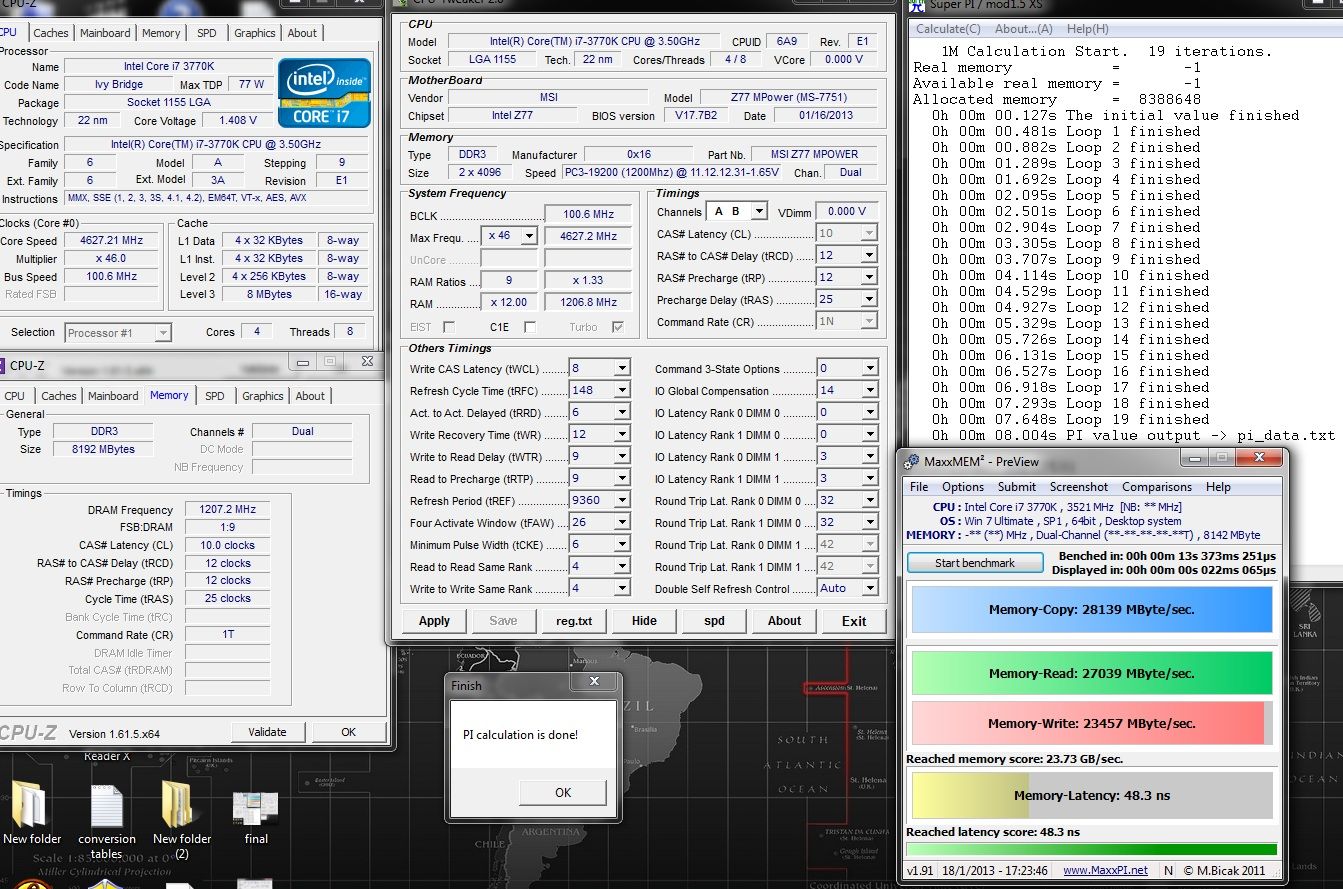Click the Apply button in CPU Tweaker
Viewport: 1343px width, 889px height.
coord(434,621)
